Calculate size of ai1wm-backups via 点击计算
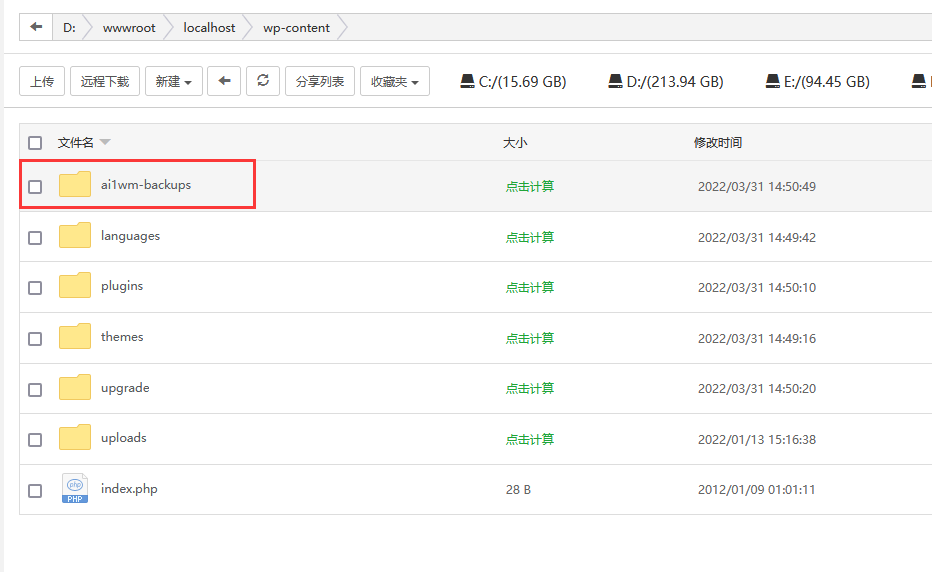Screen dimensions: 932x572 (530, 186)
